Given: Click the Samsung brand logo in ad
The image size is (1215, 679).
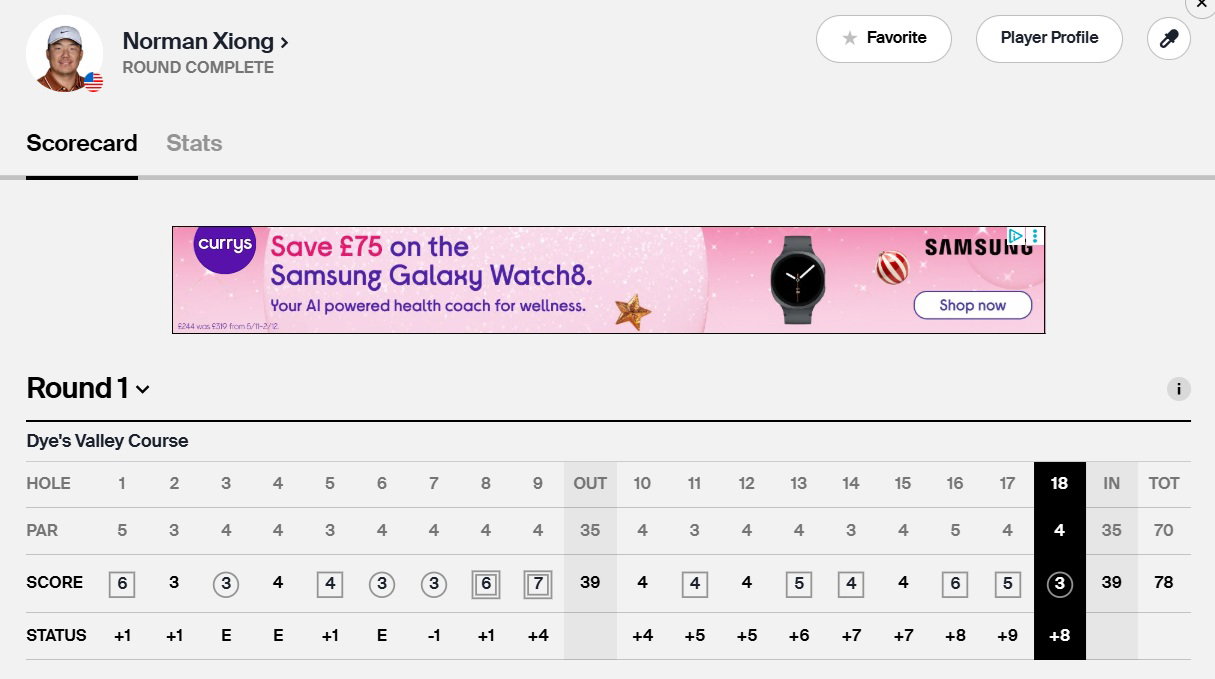Looking at the screenshot, I should [965, 247].
